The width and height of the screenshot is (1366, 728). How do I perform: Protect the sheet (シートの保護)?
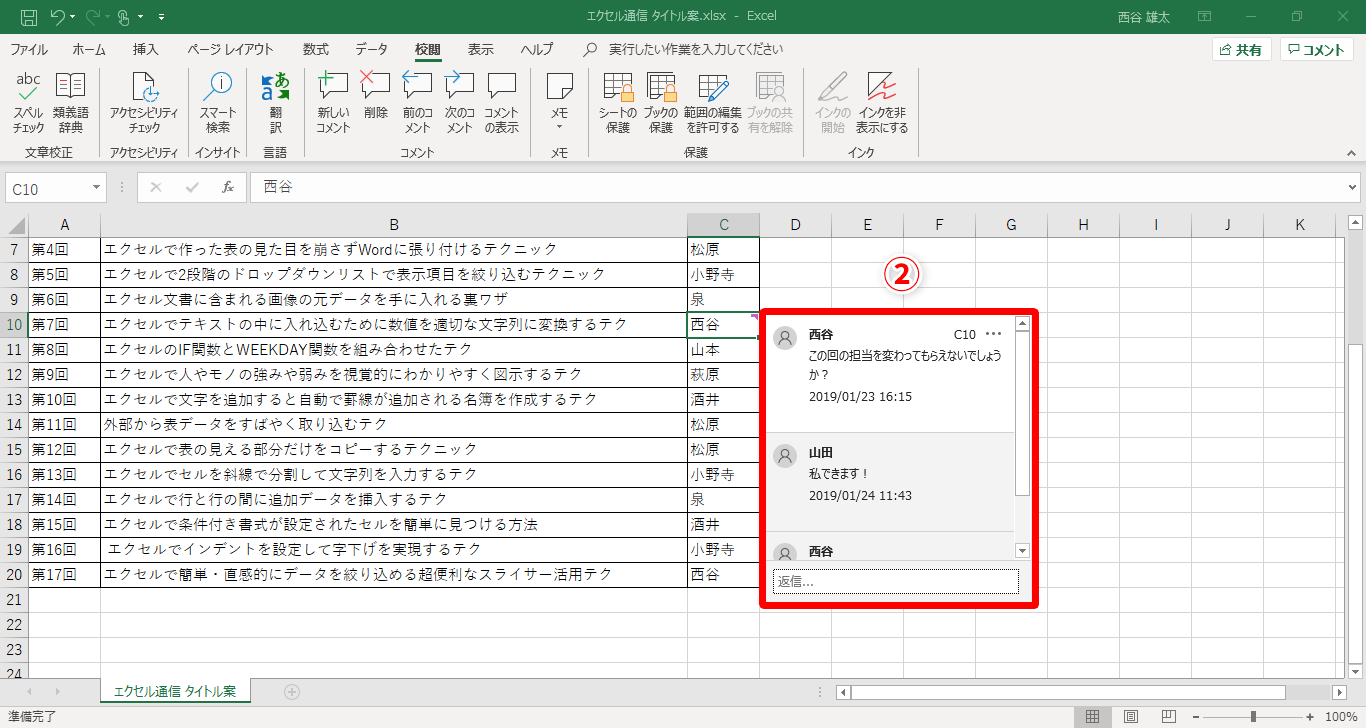click(618, 103)
